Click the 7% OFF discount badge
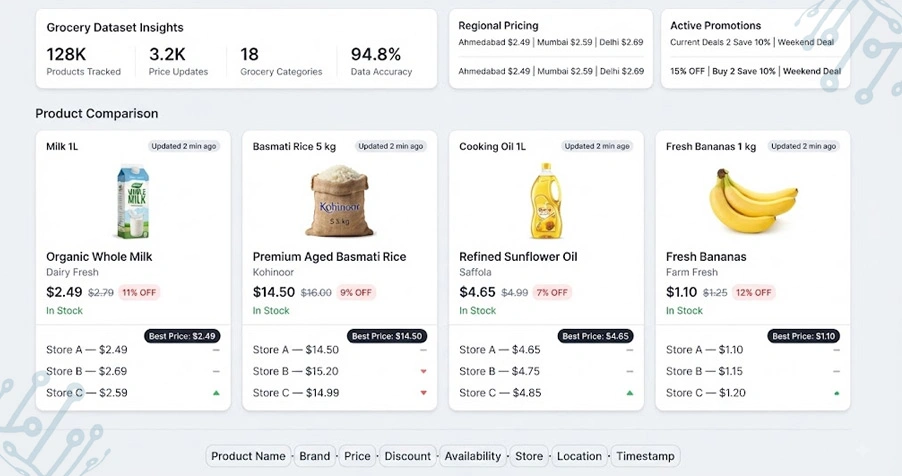 coord(552,292)
